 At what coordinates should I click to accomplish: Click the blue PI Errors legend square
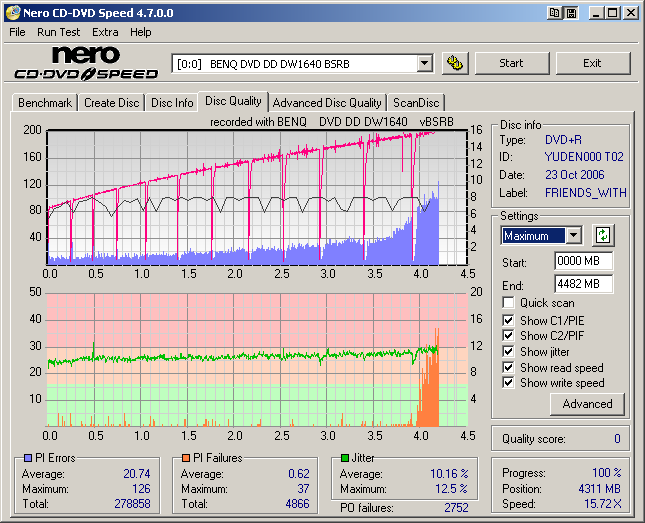tap(28, 458)
